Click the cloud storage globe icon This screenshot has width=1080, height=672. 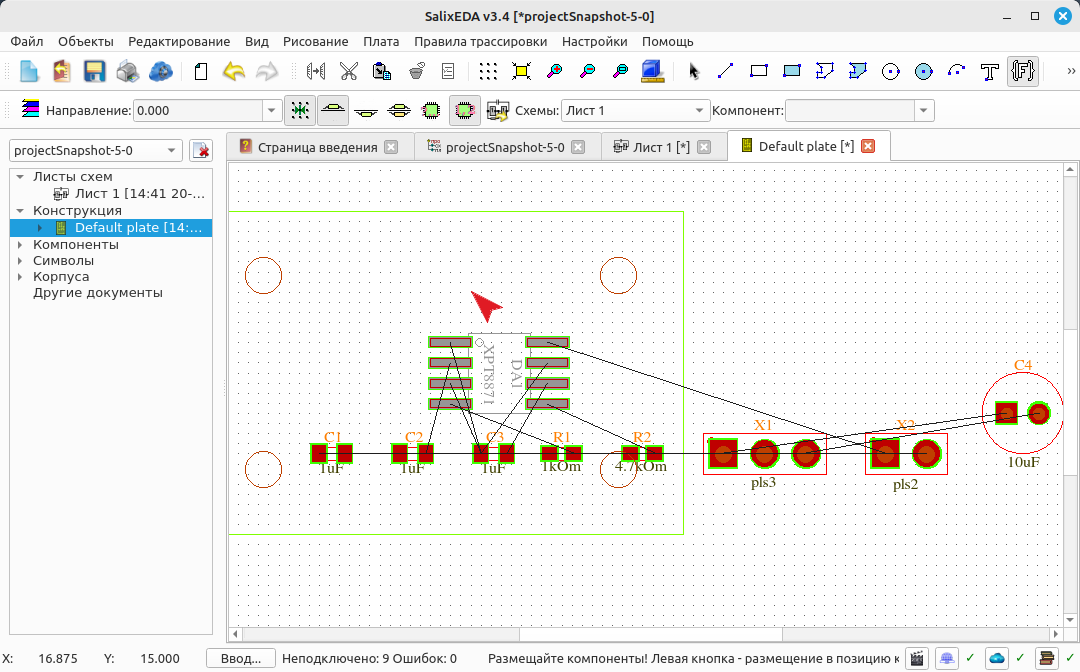click(x=160, y=71)
